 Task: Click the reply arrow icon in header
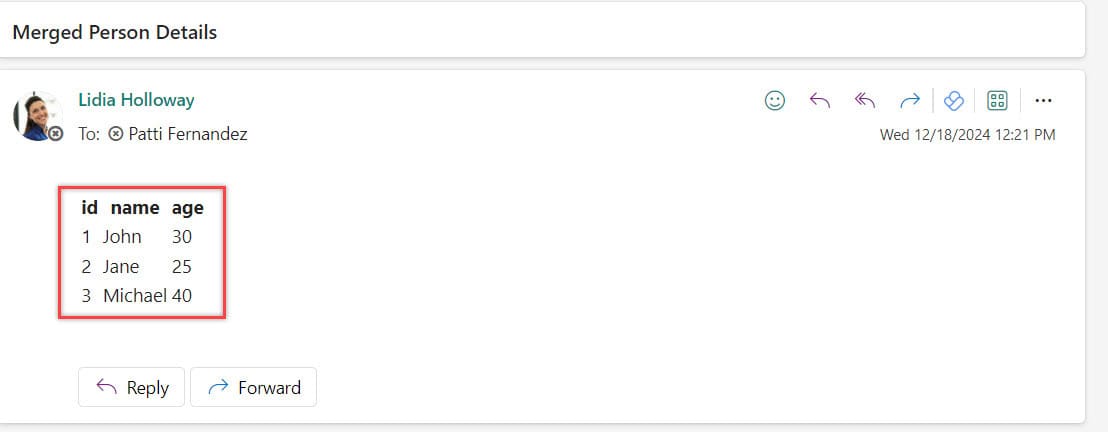coord(820,100)
